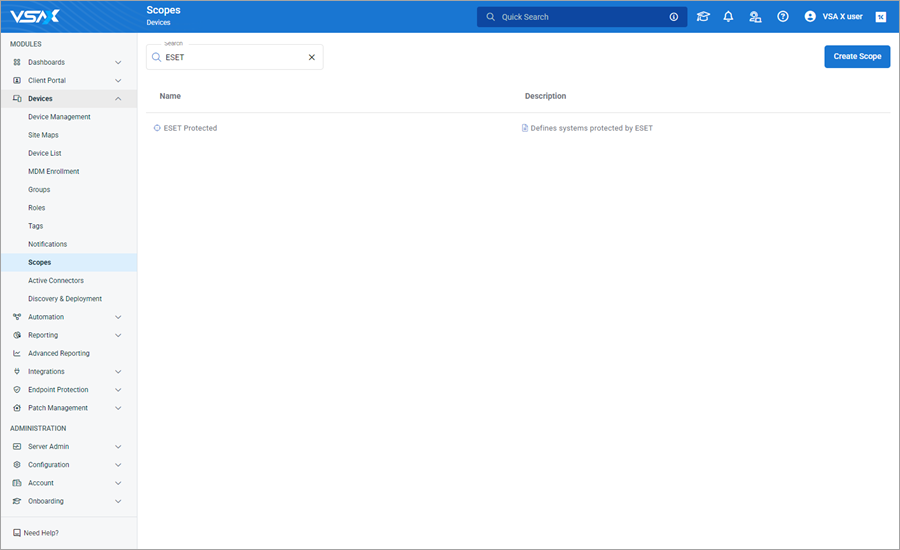Open Device Management page

(59, 117)
